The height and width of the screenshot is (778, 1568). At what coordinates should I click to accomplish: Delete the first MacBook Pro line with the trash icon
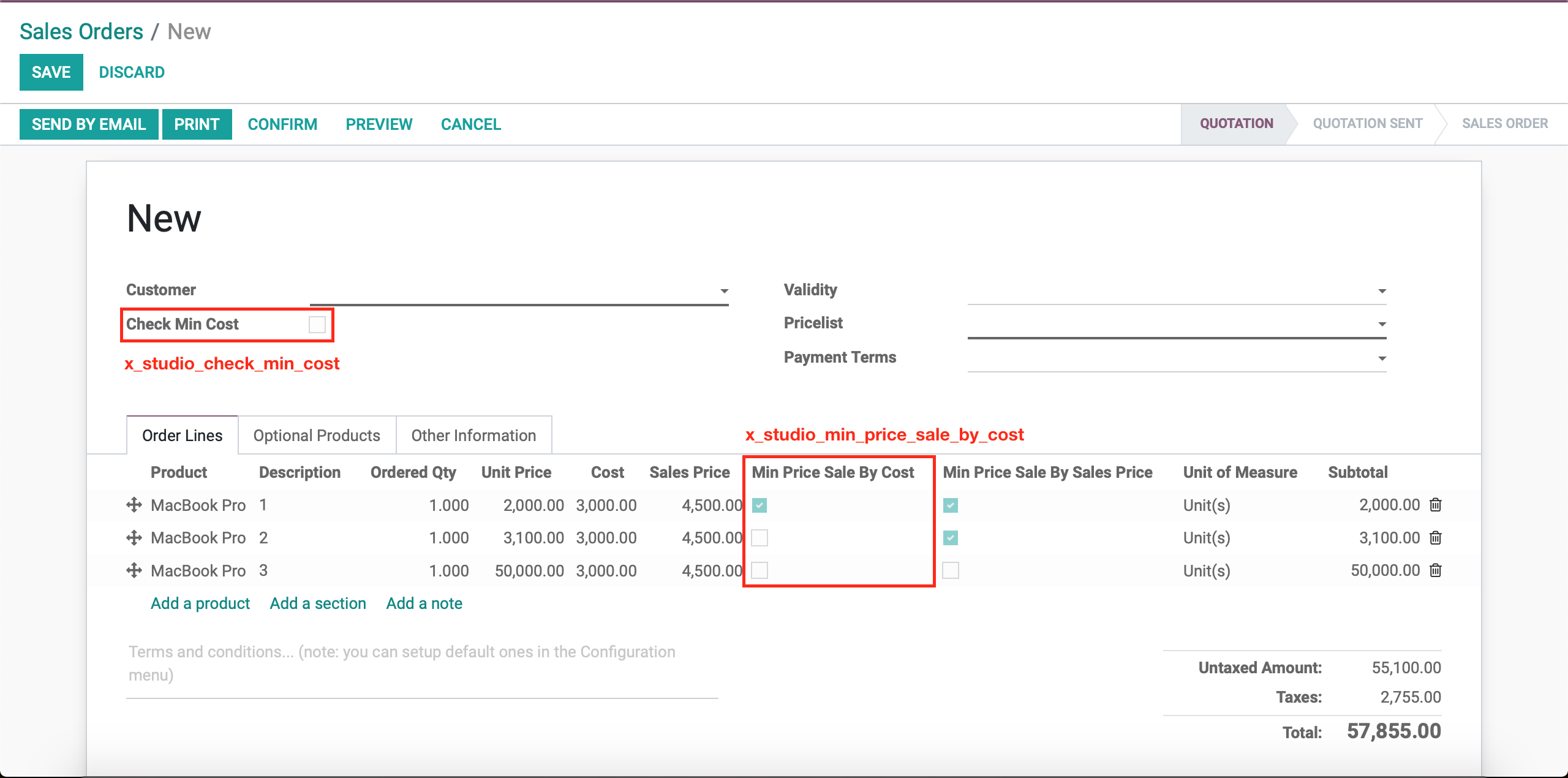coord(1435,505)
